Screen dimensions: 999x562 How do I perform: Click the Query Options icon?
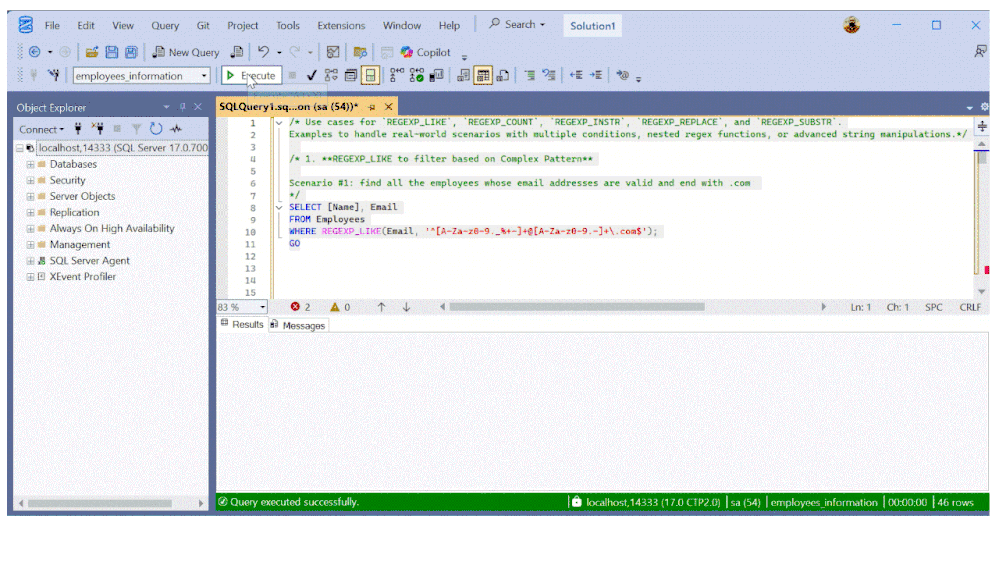(350, 75)
